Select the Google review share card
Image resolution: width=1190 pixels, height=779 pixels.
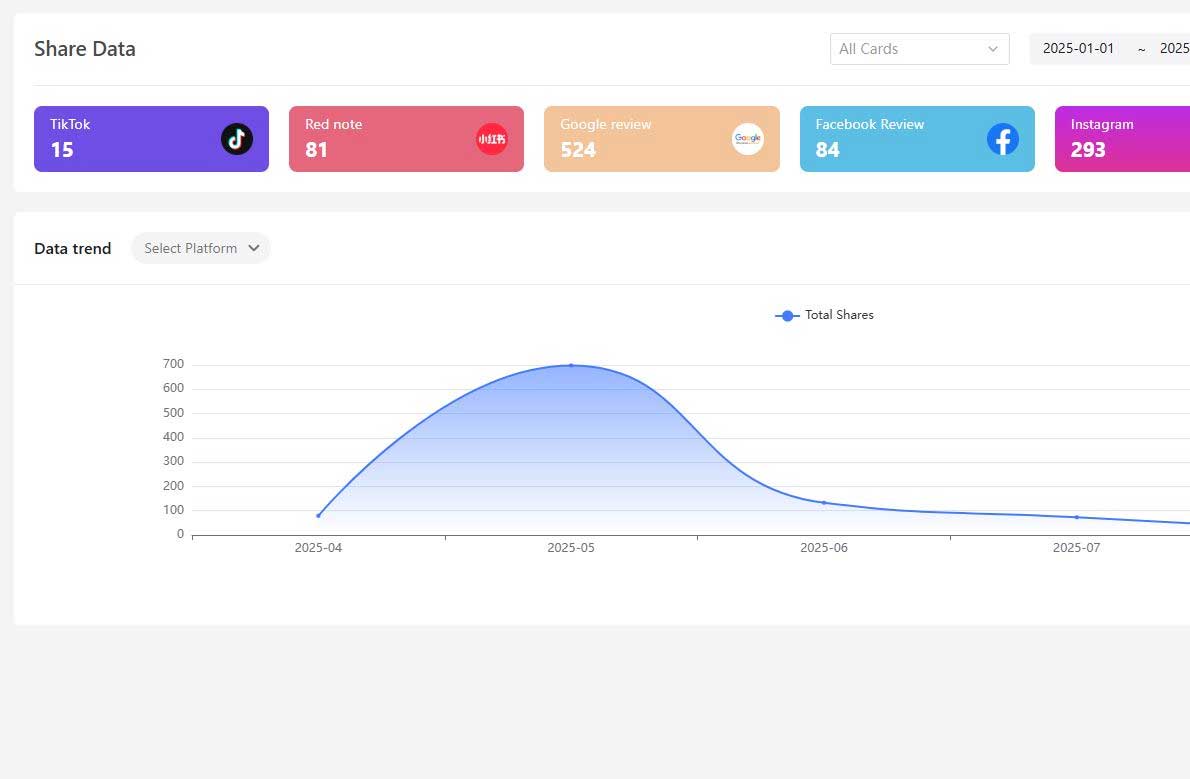662,139
